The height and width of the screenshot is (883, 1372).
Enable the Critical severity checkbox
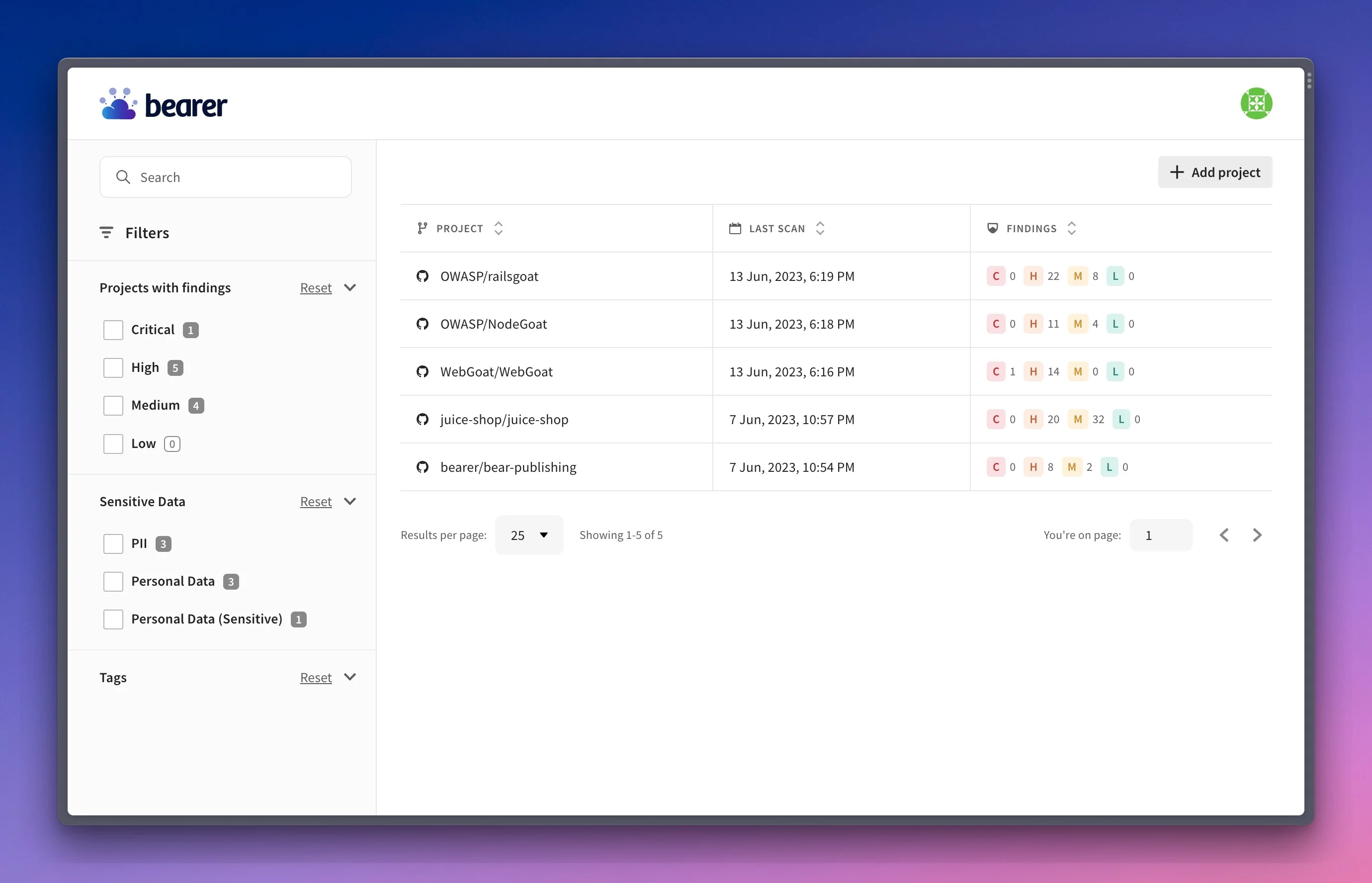[x=113, y=330]
